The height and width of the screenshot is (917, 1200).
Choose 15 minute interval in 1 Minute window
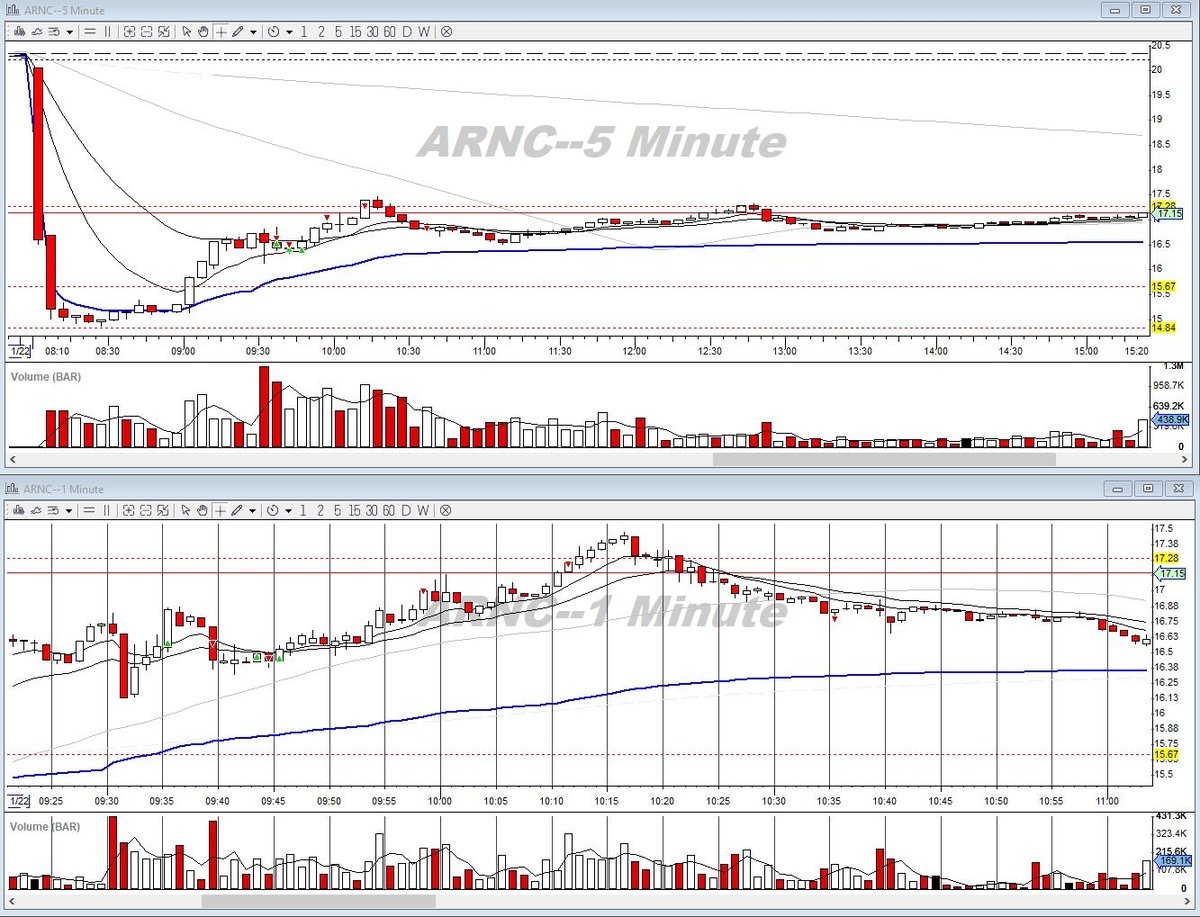(356, 510)
